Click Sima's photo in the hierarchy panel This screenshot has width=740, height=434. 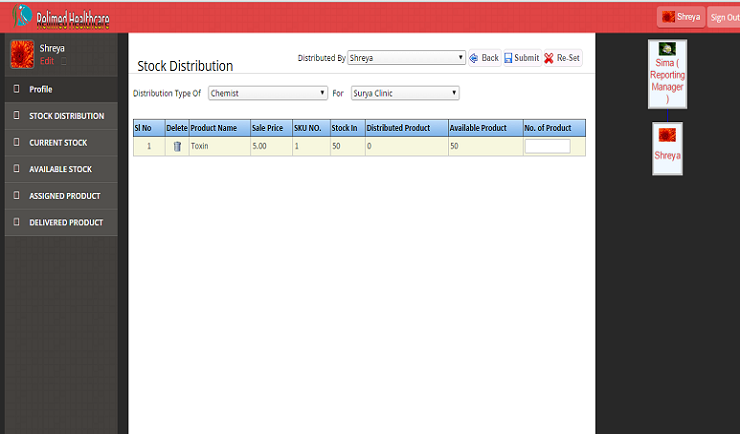tap(667, 48)
